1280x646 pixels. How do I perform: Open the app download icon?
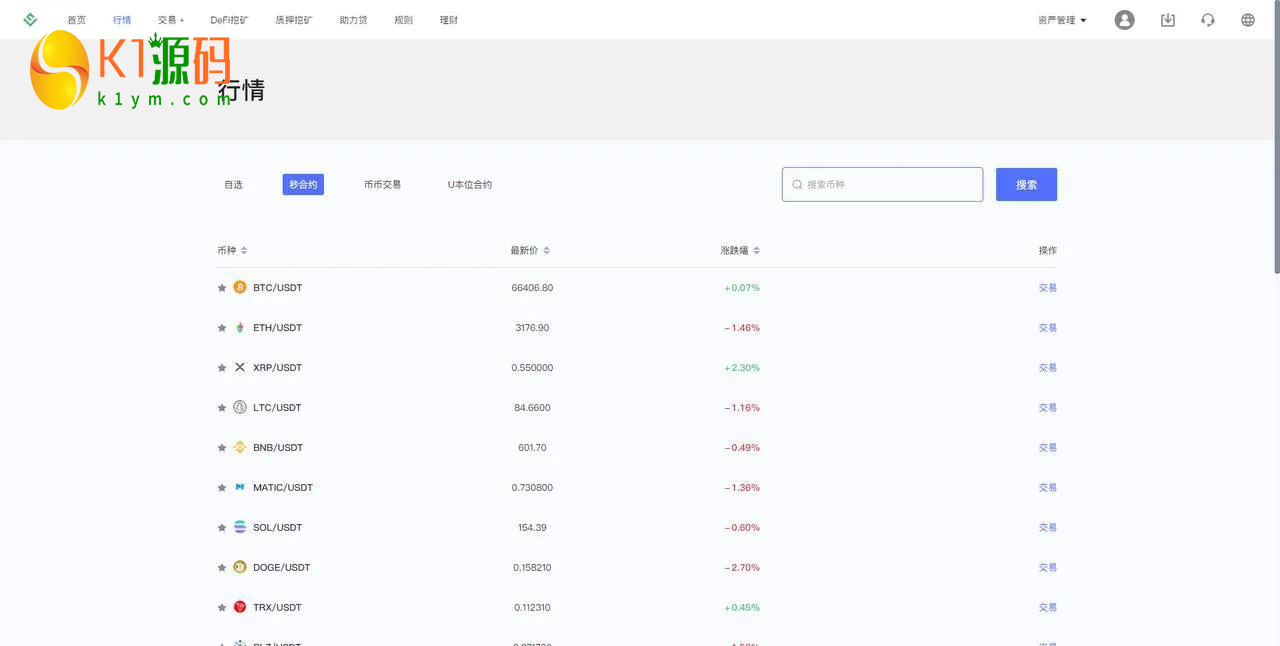[x=1167, y=20]
